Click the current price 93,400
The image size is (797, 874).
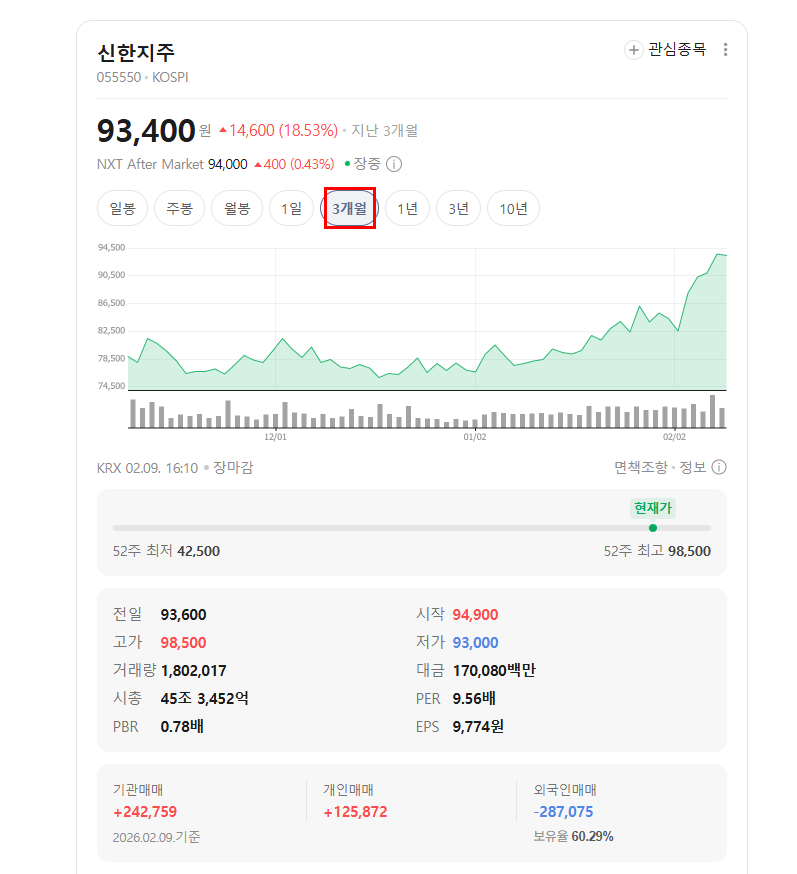click(146, 131)
